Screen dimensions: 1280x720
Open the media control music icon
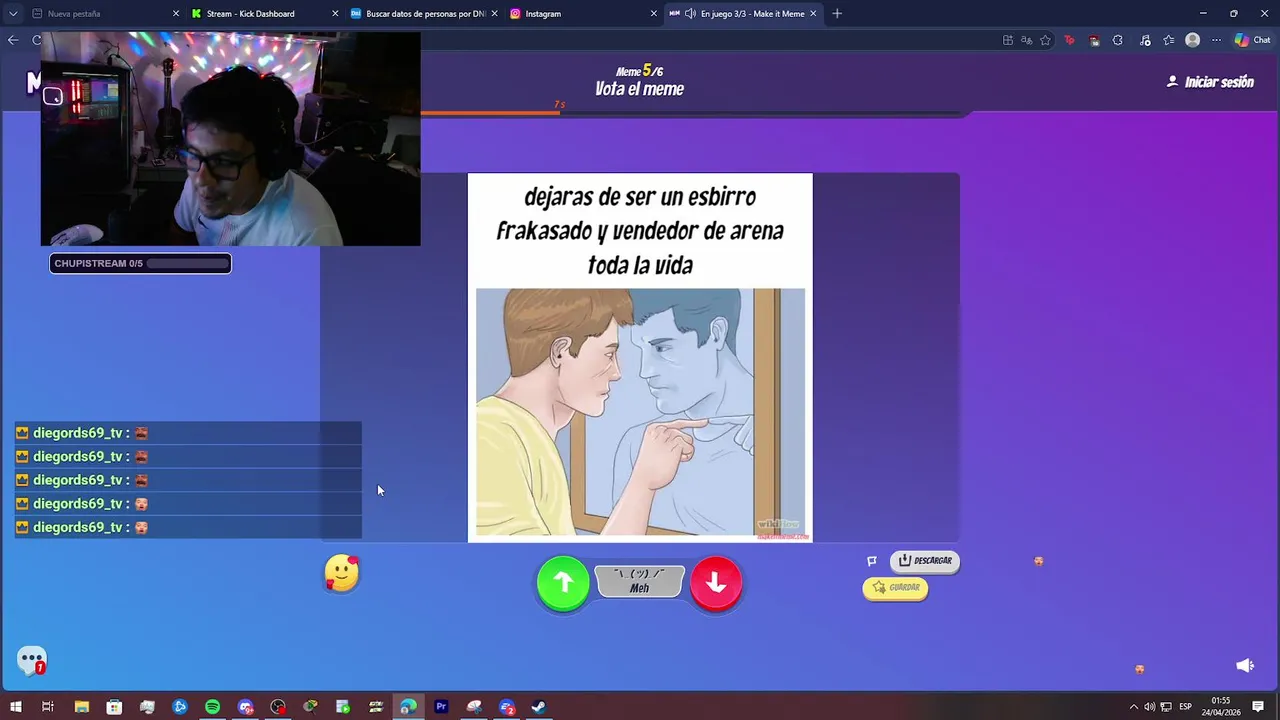1144,40
